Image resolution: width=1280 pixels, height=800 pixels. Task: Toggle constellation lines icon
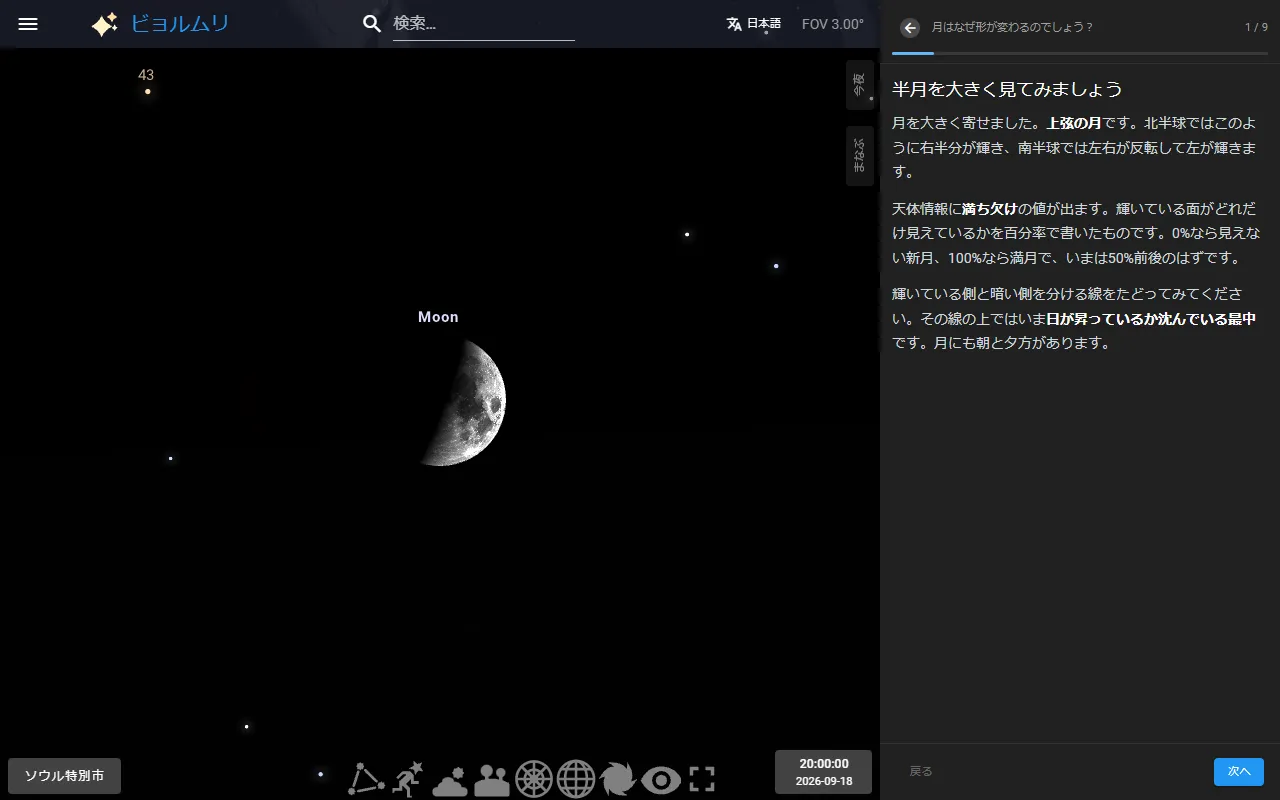coord(366,779)
